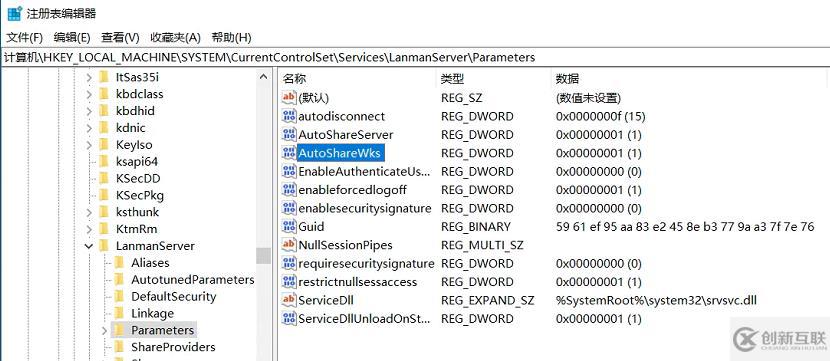Click the %SystemRoot%\system32\srvsvc.dll data

(656, 300)
